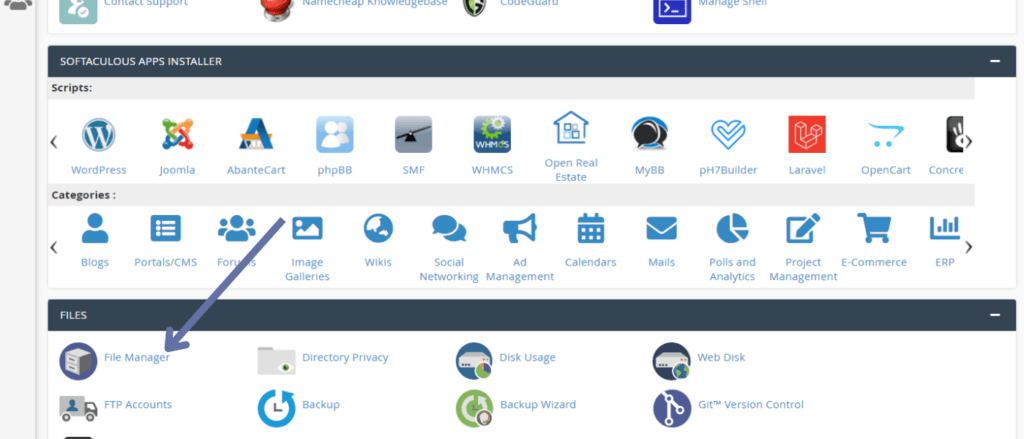Screen dimensions: 1024x439
Task: Select the Laravel script icon
Action: [x=807, y=135]
